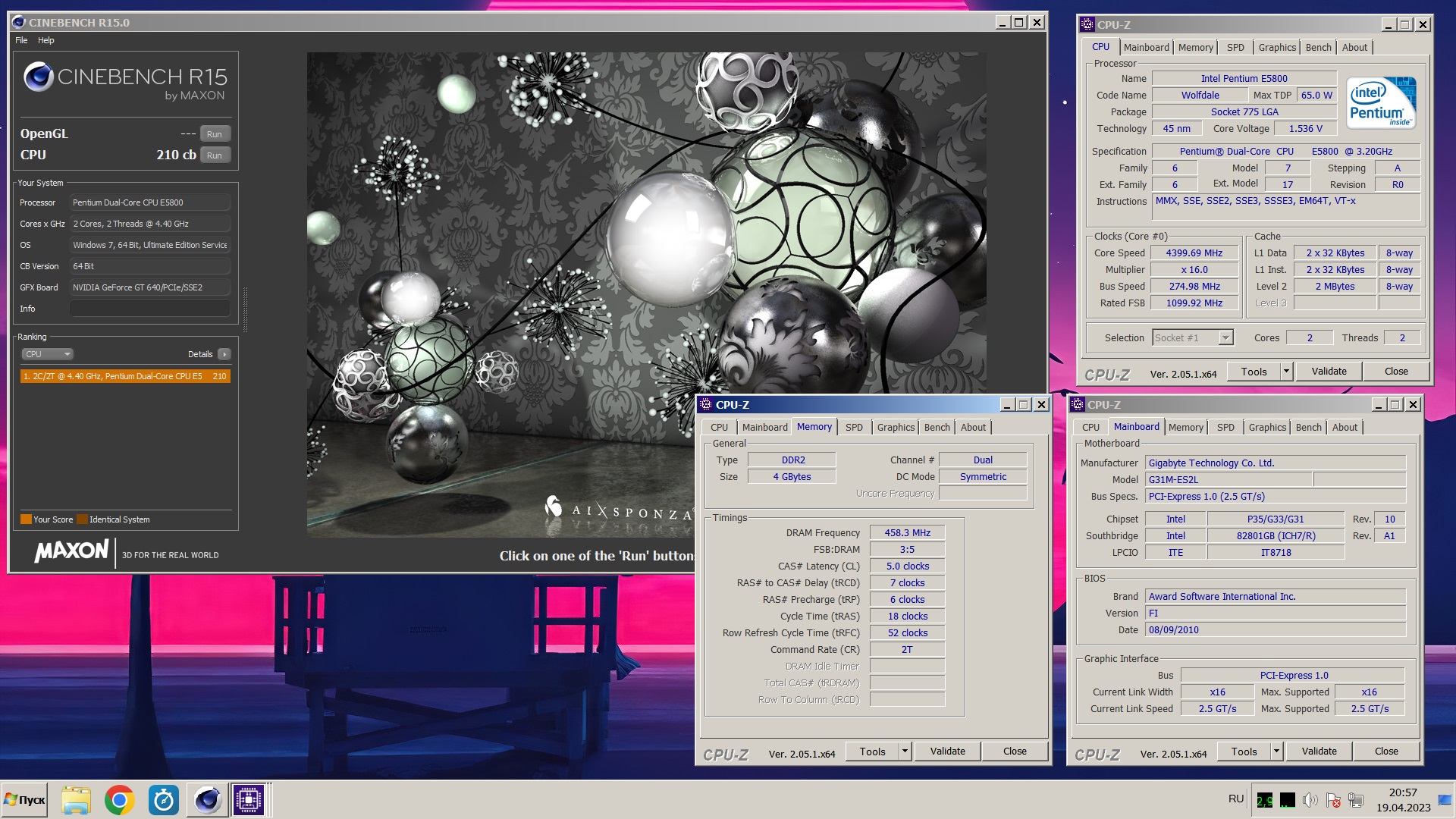Click the RU keyboard language indicator

point(1236,799)
